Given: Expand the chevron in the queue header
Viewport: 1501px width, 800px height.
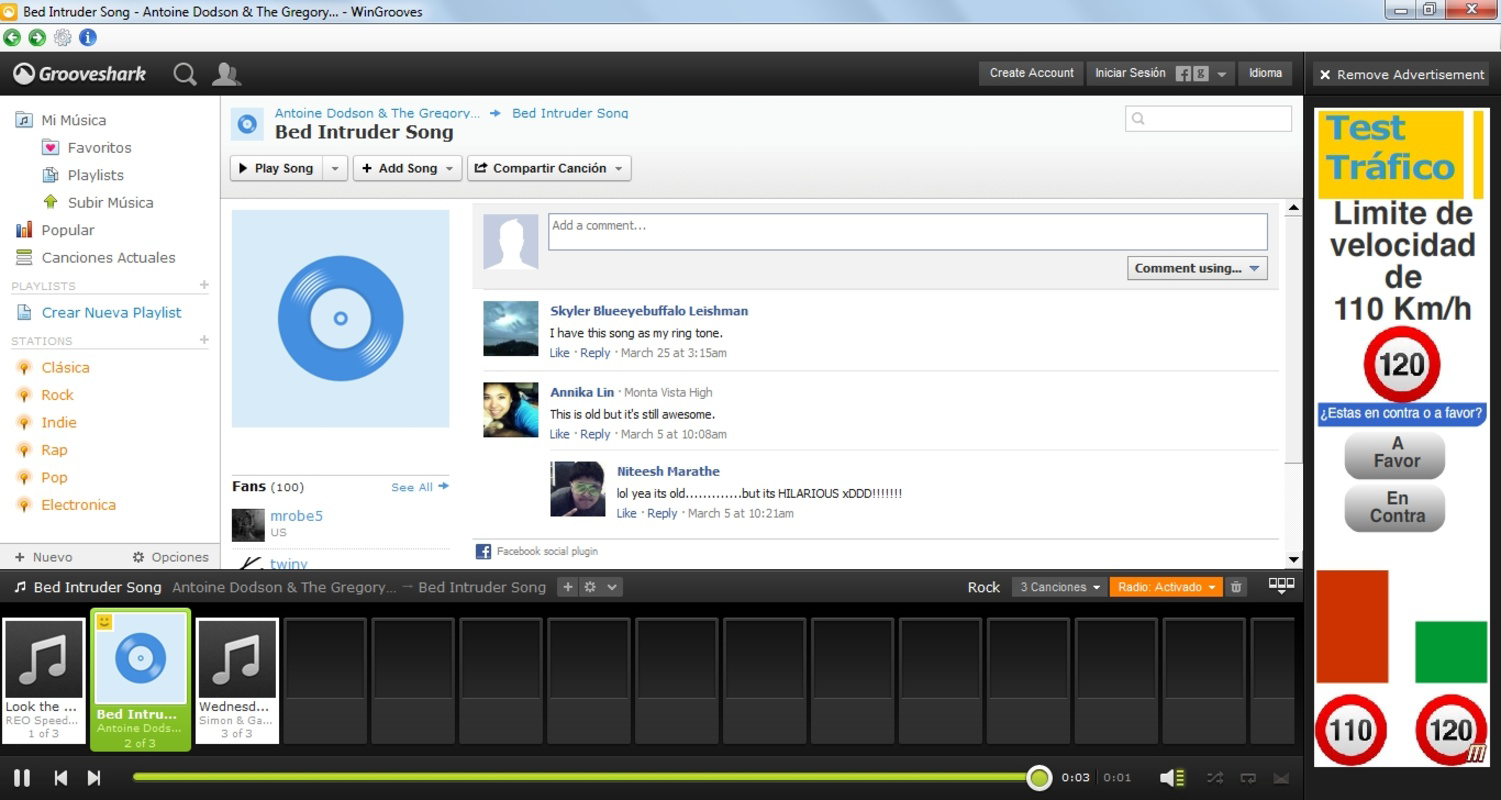Looking at the screenshot, I should 612,587.
